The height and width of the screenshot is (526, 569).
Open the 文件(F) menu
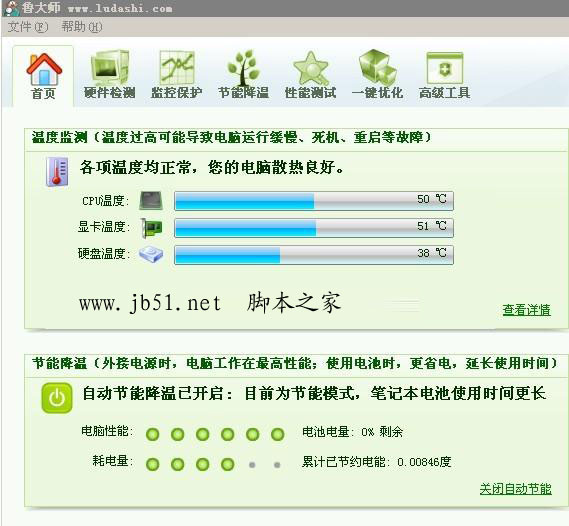coord(28,27)
